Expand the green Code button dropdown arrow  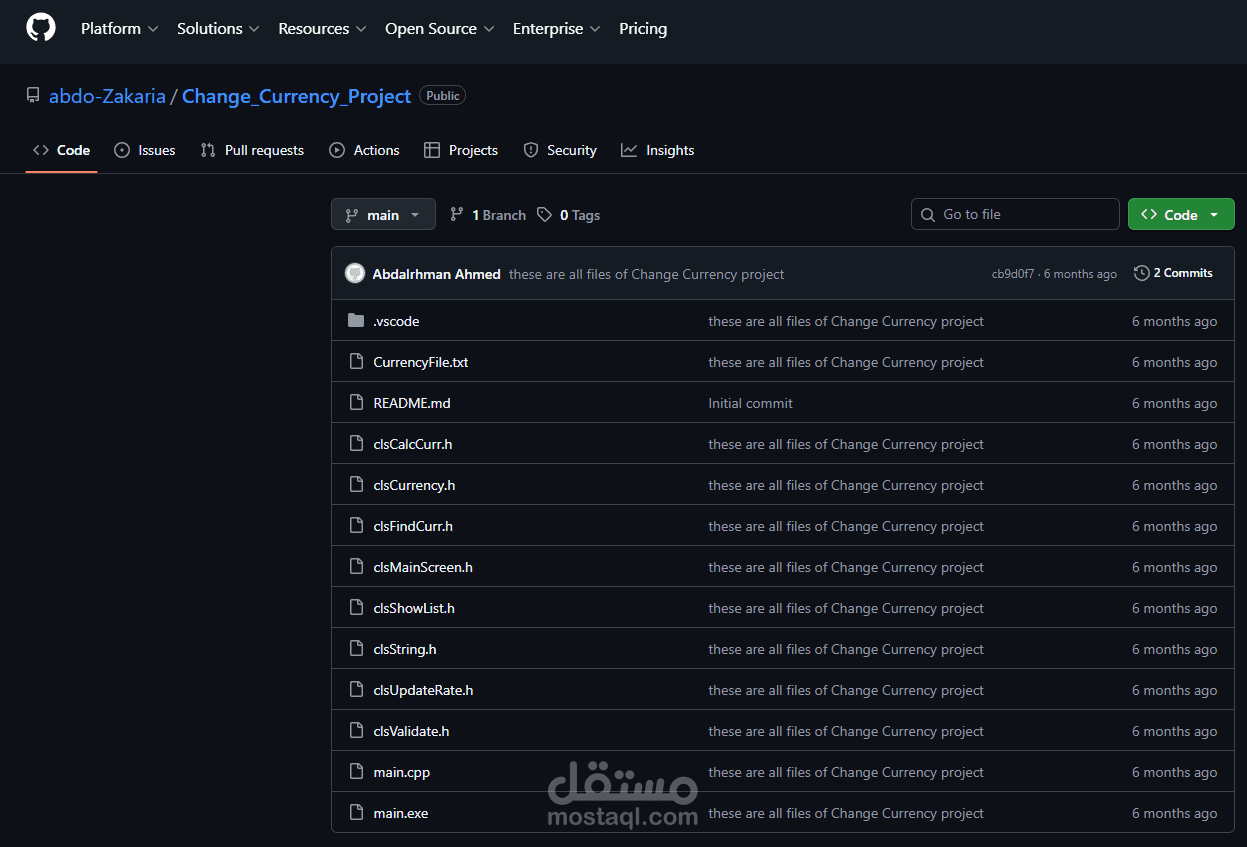(1213, 213)
